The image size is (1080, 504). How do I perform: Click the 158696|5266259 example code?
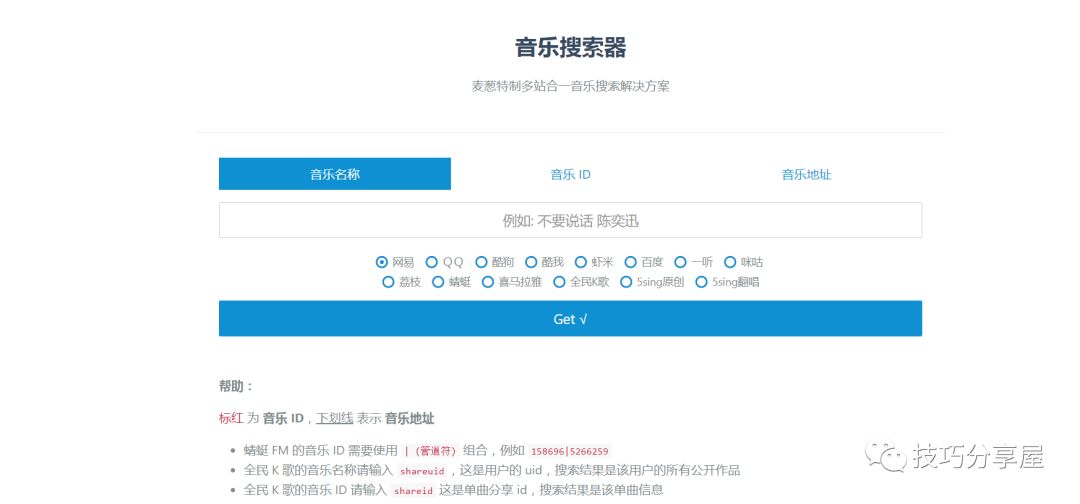pyautogui.click(x=570, y=452)
